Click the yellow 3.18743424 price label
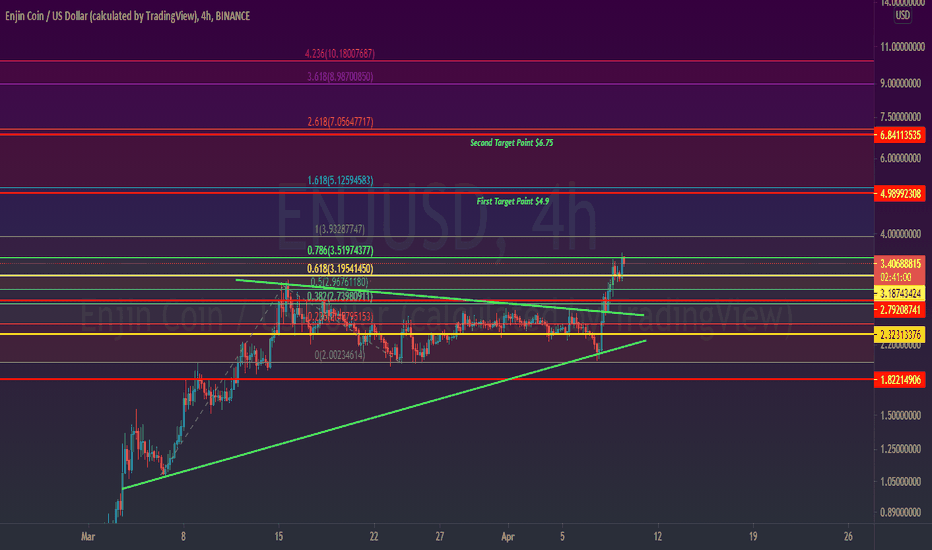This screenshot has height=550, width=932. pyautogui.click(x=900, y=293)
